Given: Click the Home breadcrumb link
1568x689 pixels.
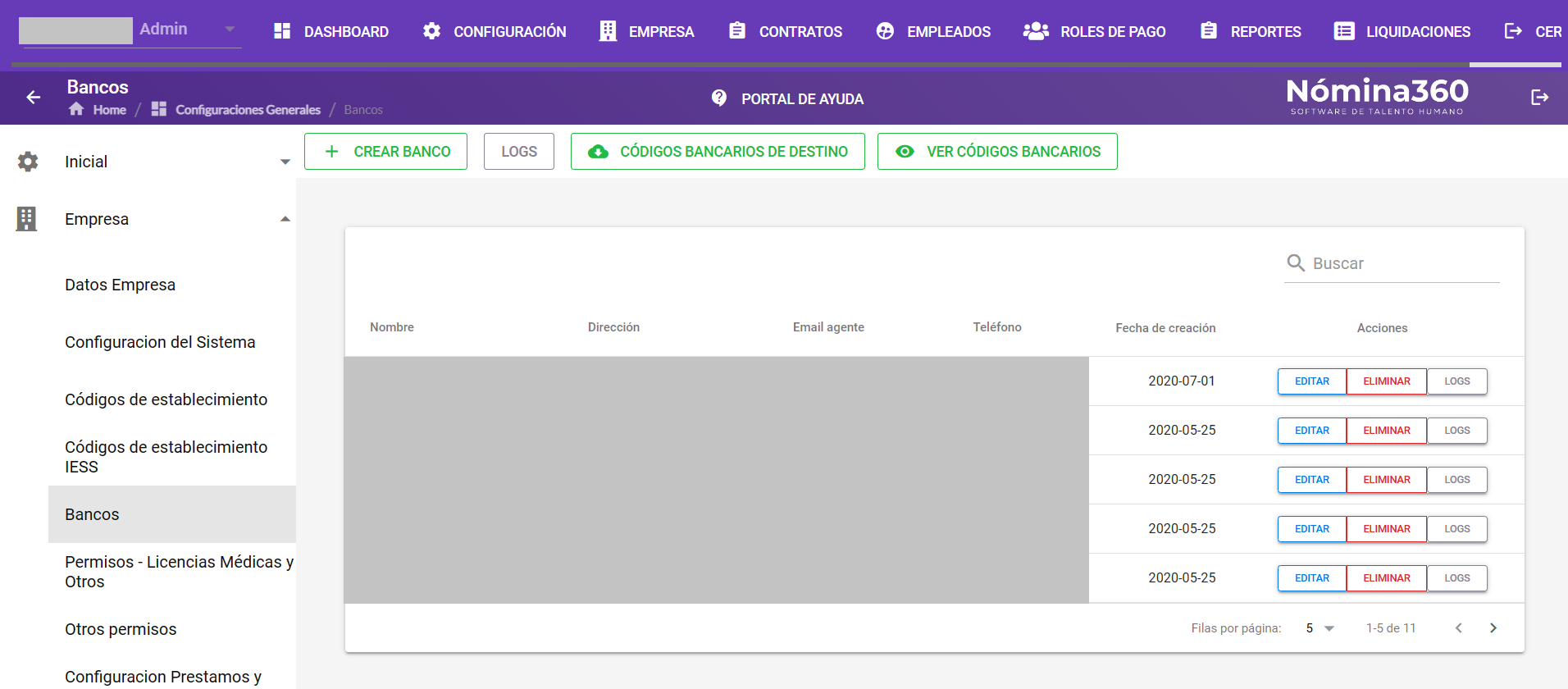Looking at the screenshot, I should [x=109, y=110].
